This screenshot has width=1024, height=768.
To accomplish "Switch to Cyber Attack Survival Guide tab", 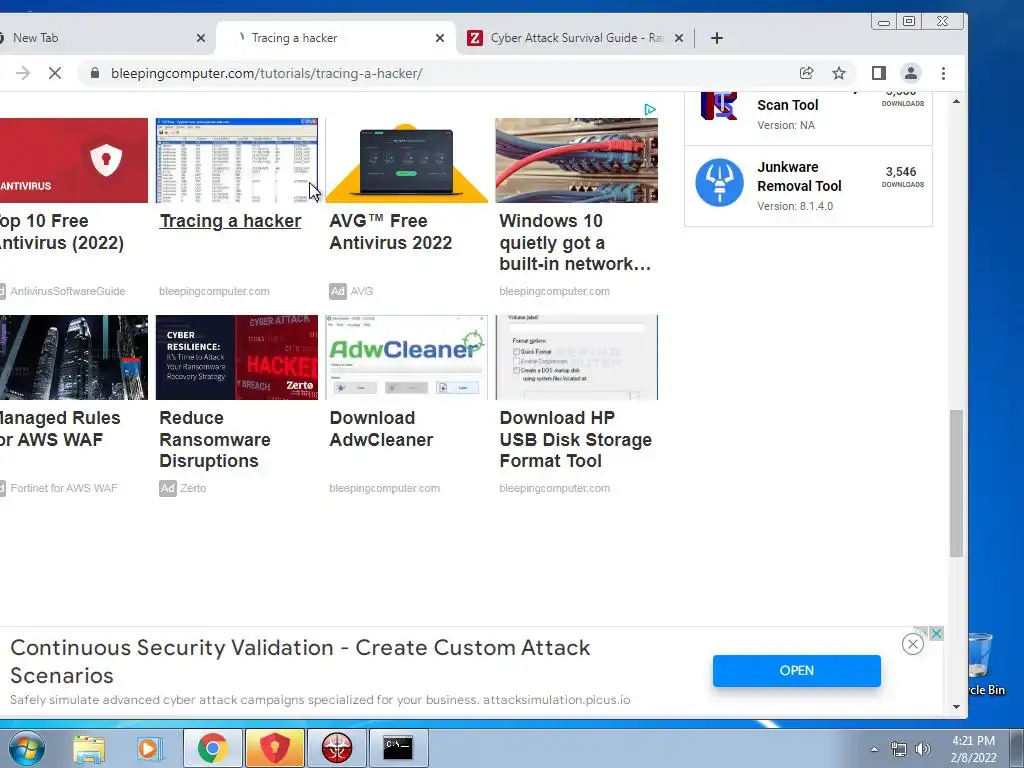I will [x=575, y=38].
